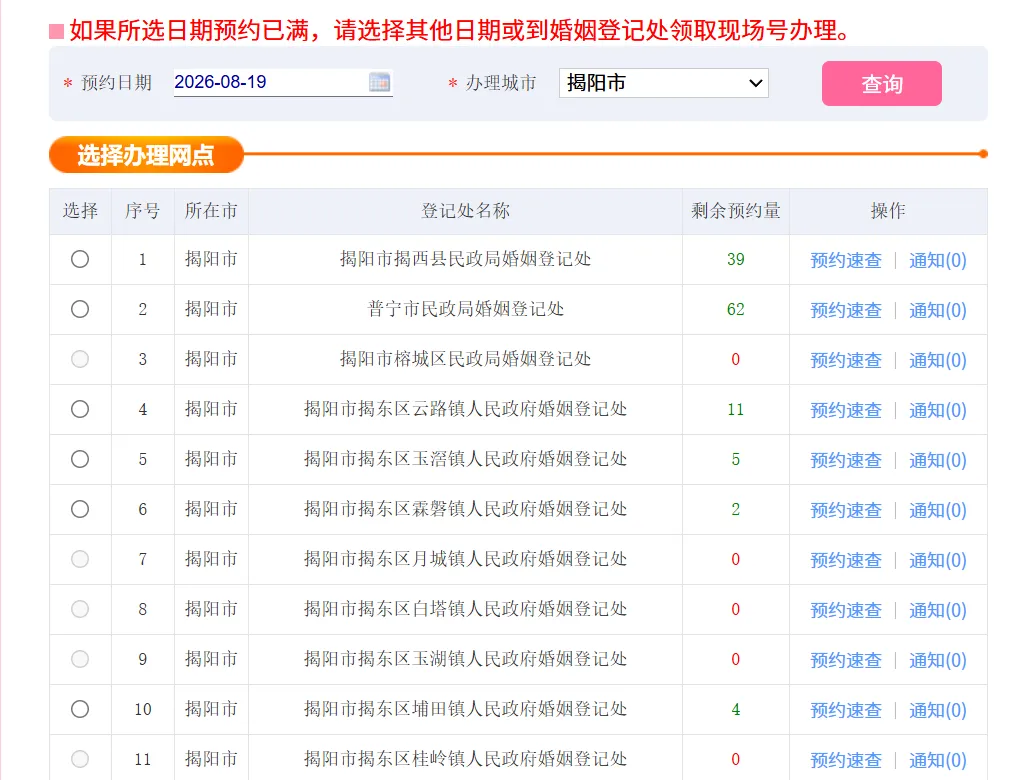1020x780 pixels.
Task: Open 通知(0) for 桂岭镇 row
Action: [x=937, y=760]
